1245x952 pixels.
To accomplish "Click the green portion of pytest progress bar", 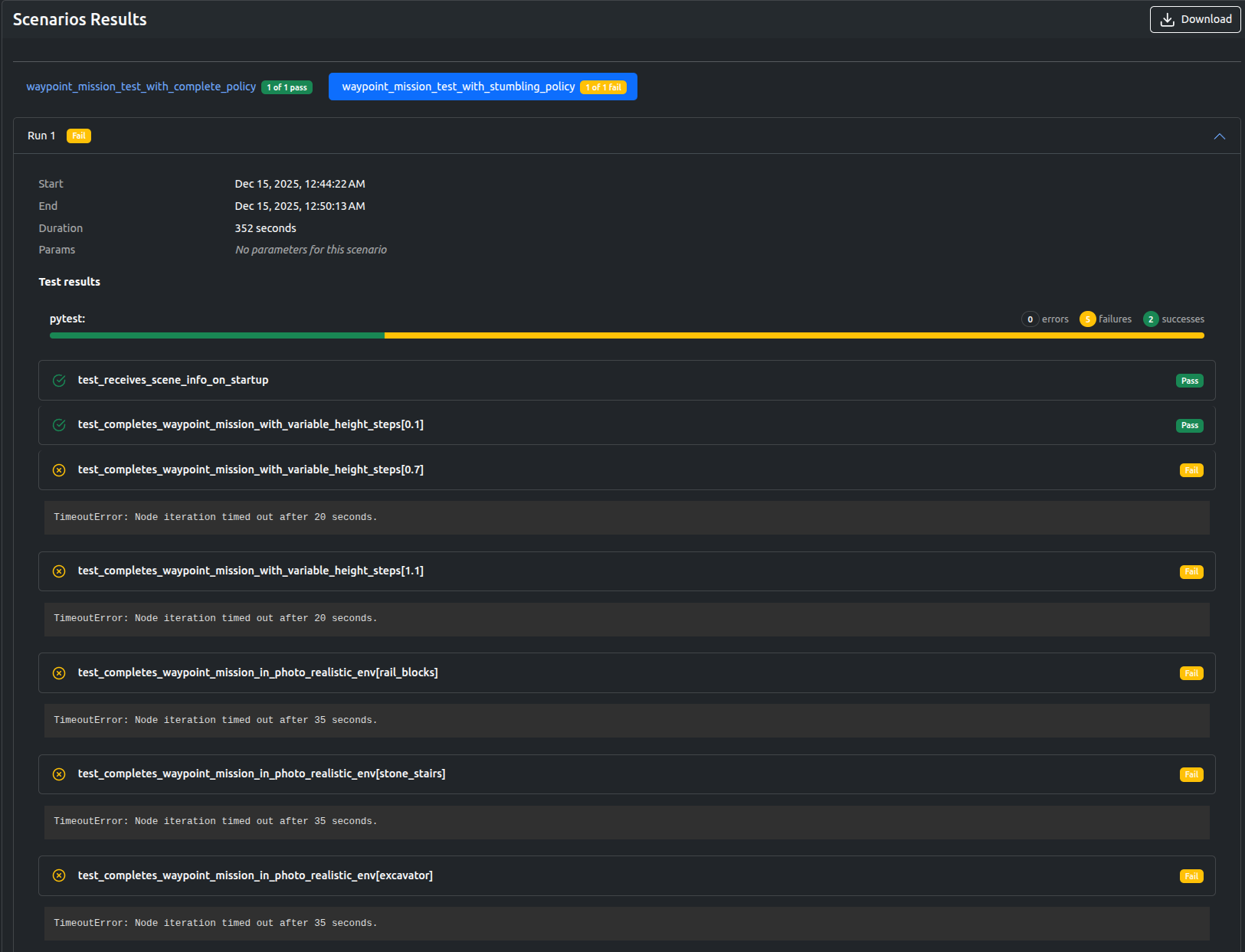I will coord(217,335).
